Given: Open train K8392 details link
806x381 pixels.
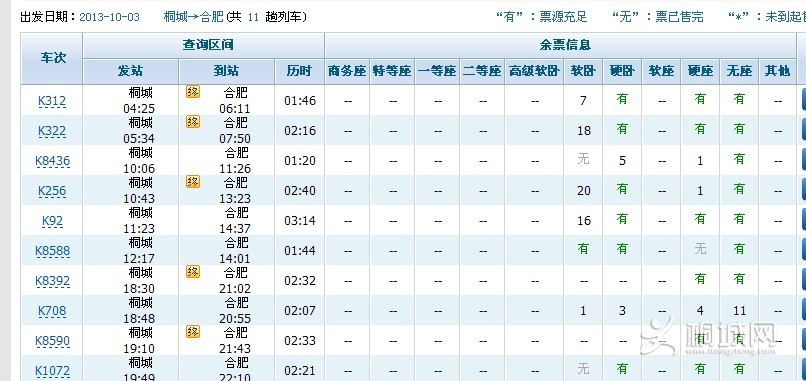Looking at the screenshot, I should (x=52, y=281).
